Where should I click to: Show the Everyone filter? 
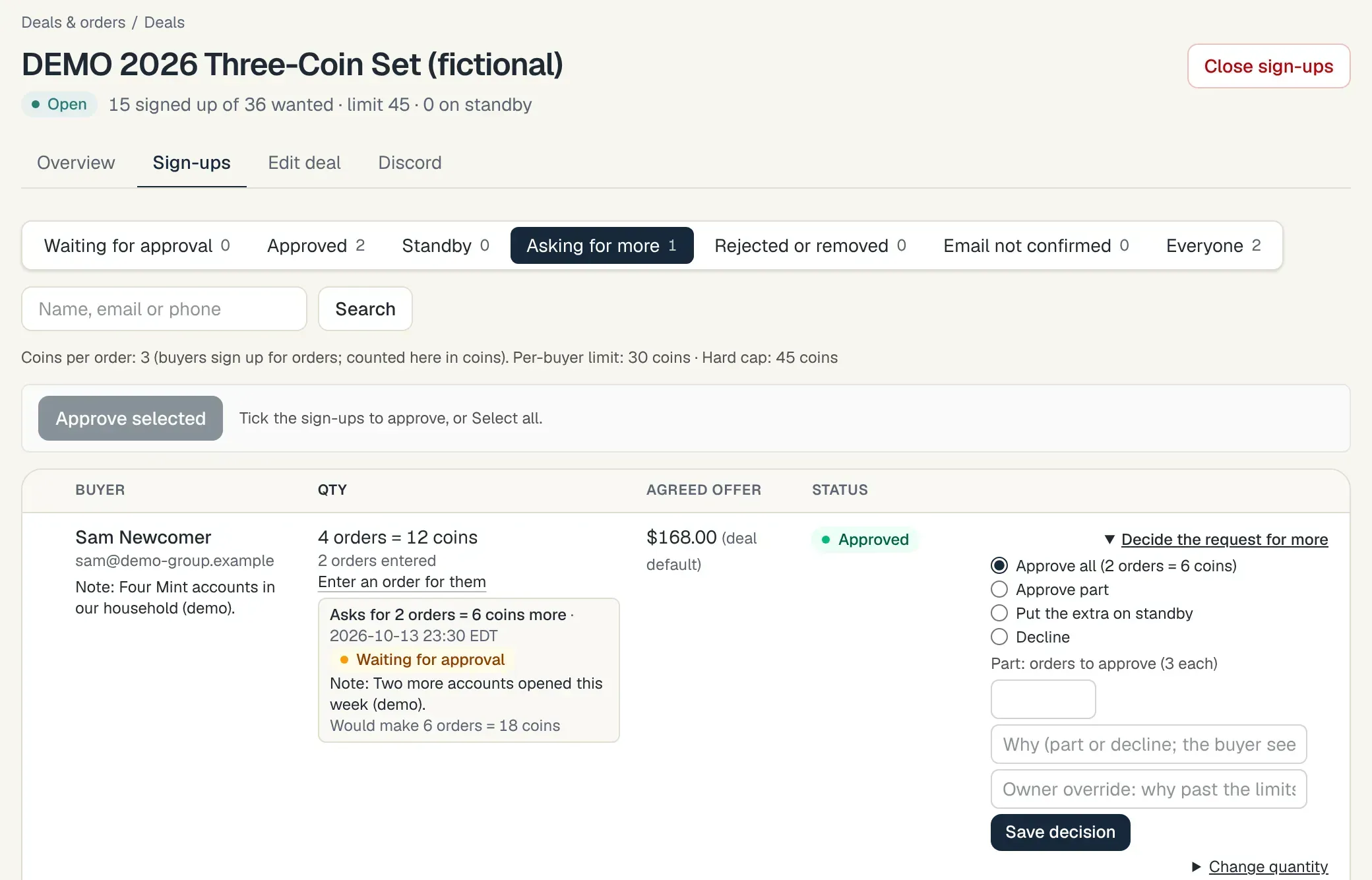click(1214, 245)
